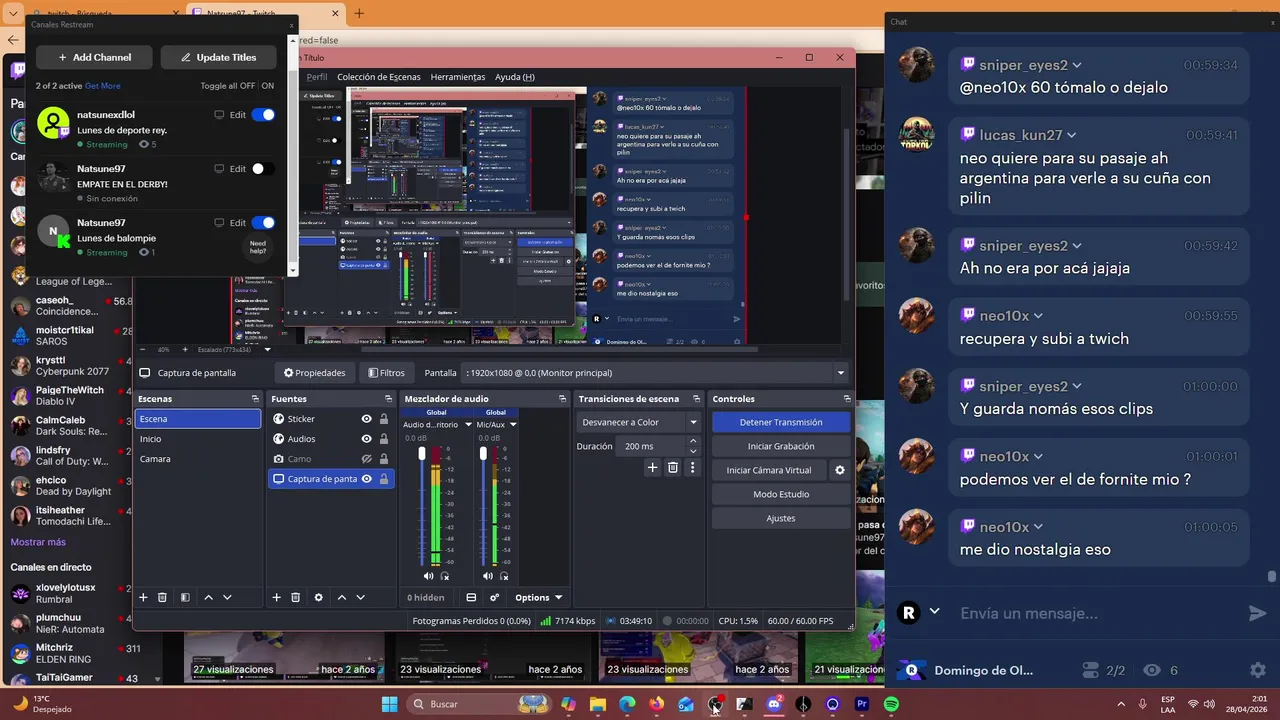Viewport: 1280px width, 720px height.
Task: Open the Perfil menu in OBS
Action: point(317,77)
